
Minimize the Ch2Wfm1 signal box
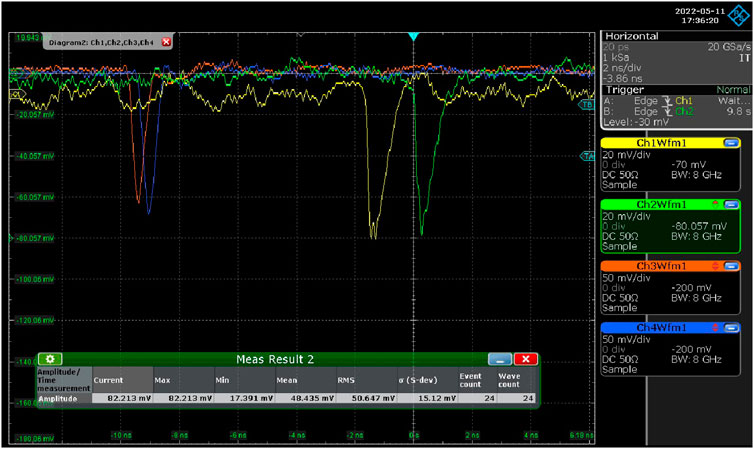click(731, 204)
